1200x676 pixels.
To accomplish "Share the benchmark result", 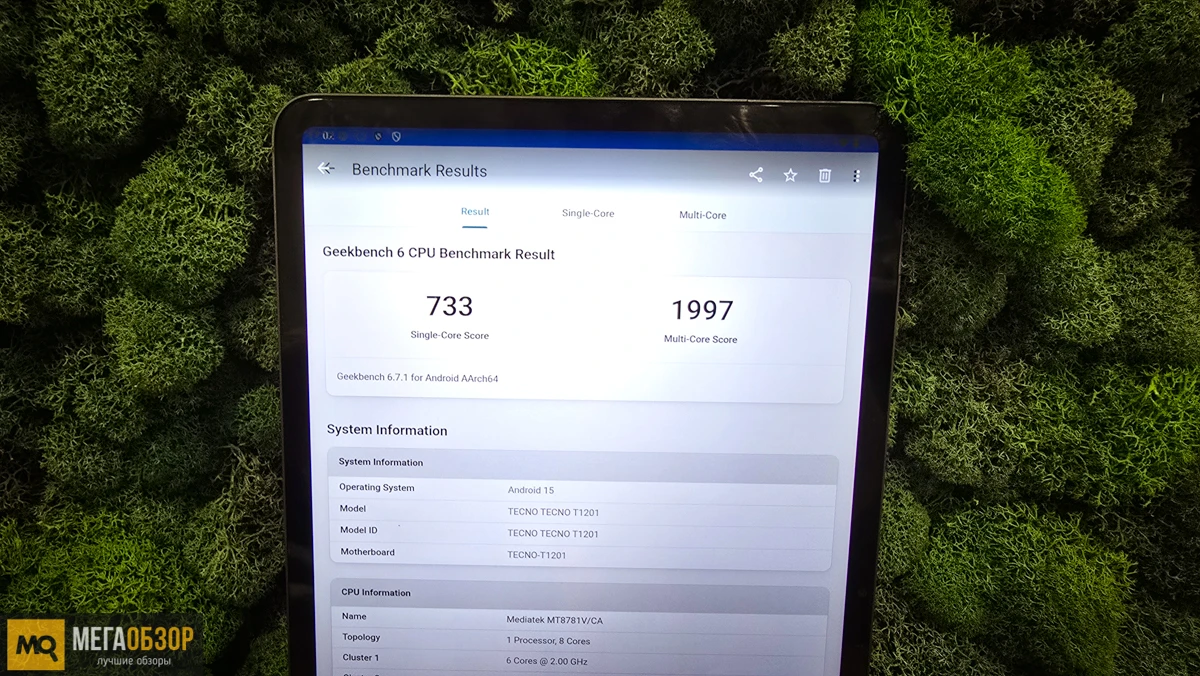I will click(756, 175).
